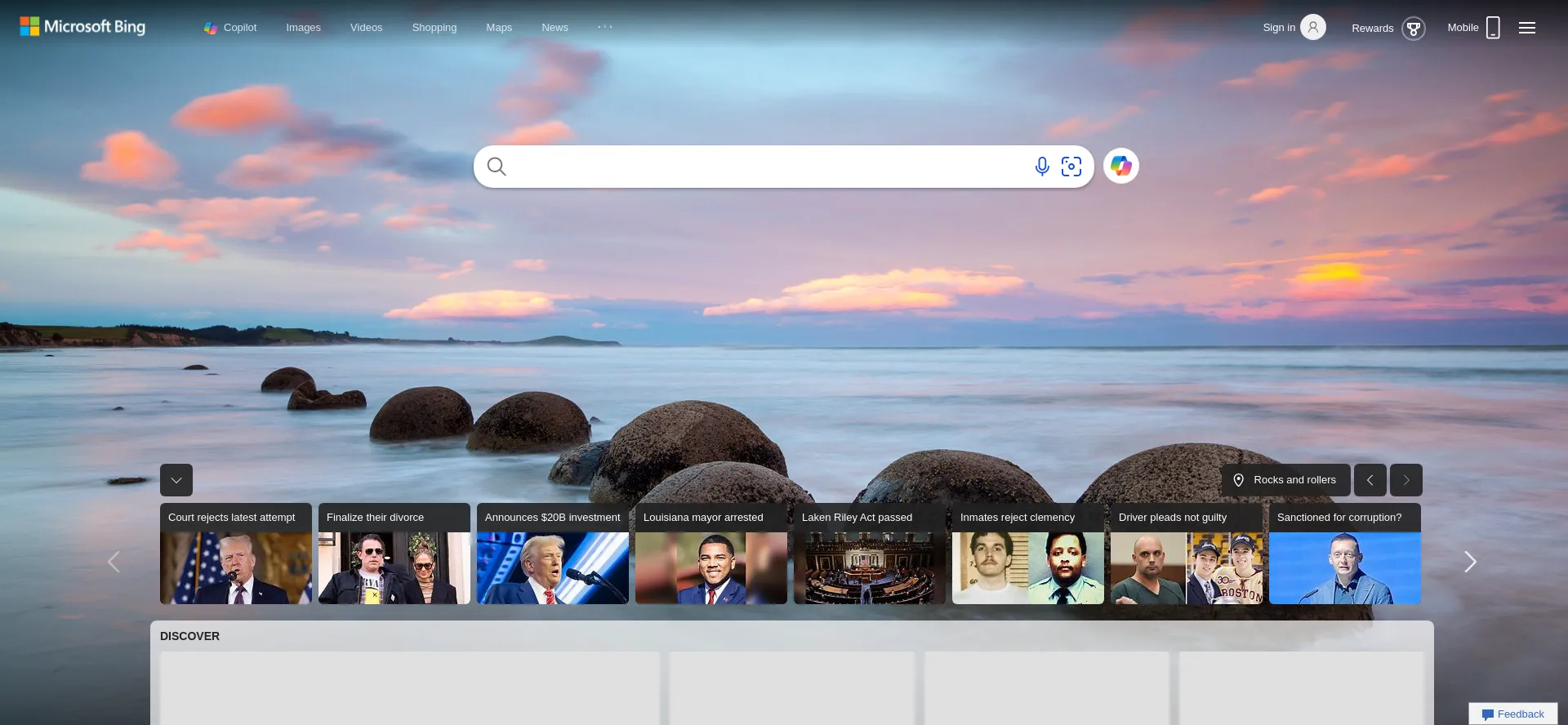
Task: Expand the more options ellipsis menu
Action: [605, 27]
